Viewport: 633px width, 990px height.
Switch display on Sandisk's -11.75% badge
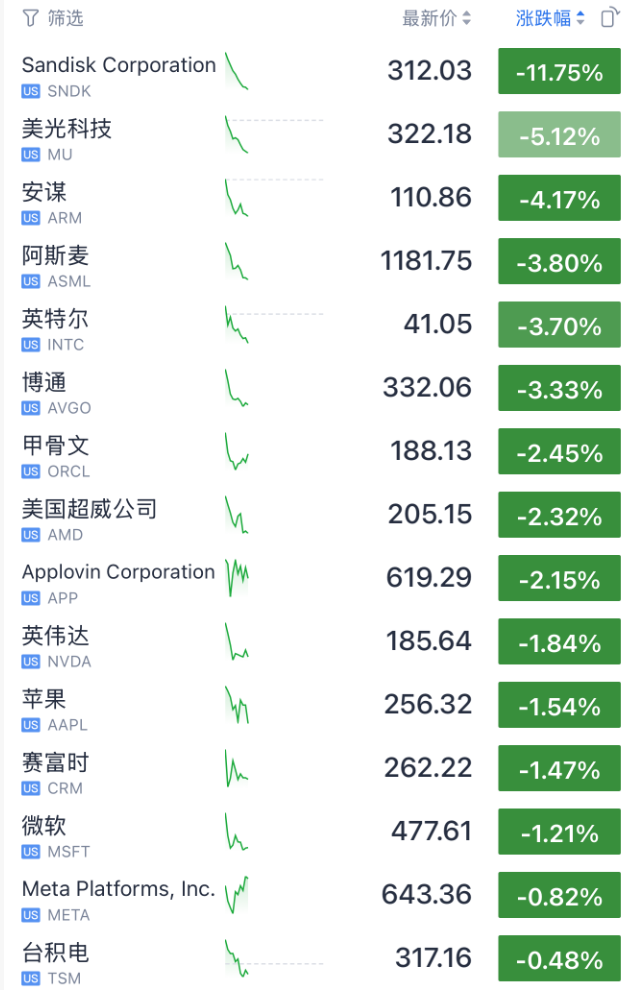[559, 72]
